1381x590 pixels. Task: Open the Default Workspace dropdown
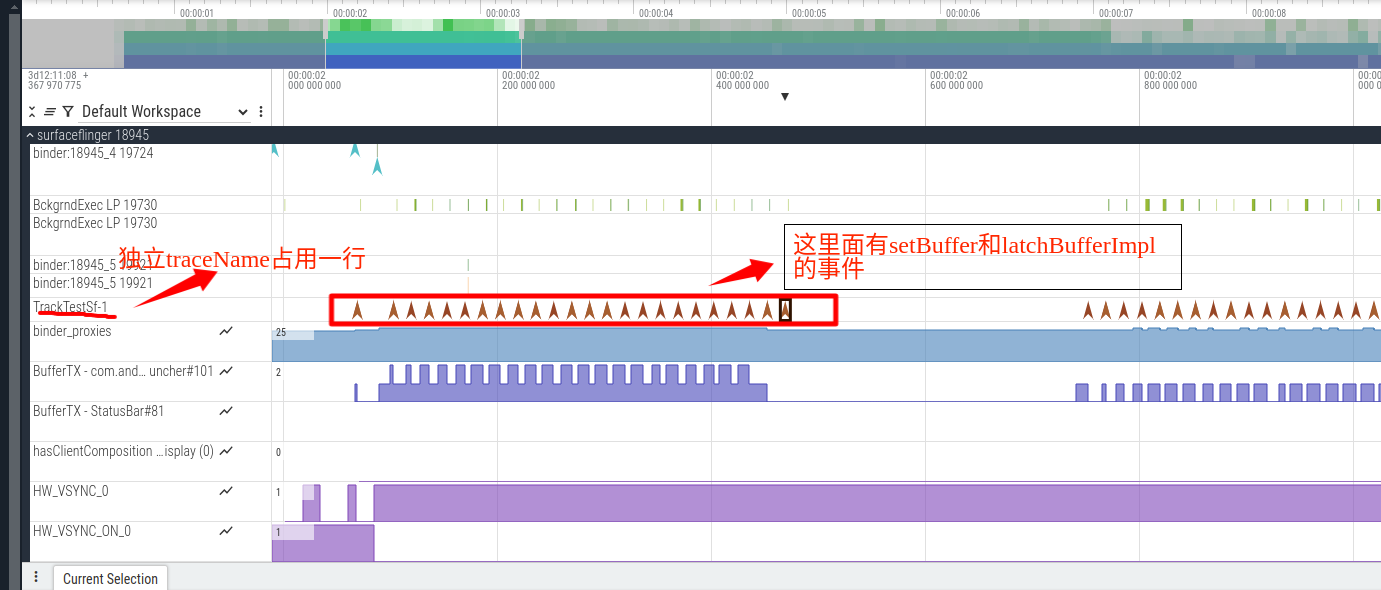[165, 112]
